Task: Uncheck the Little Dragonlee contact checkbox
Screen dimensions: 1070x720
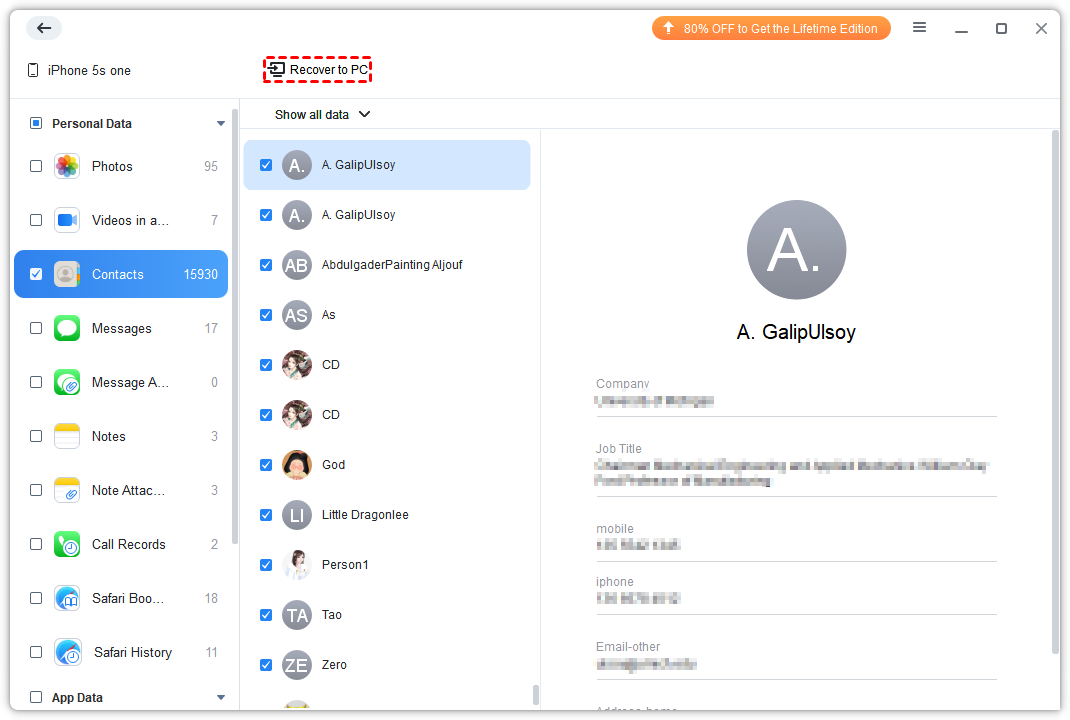Action: coord(266,515)
